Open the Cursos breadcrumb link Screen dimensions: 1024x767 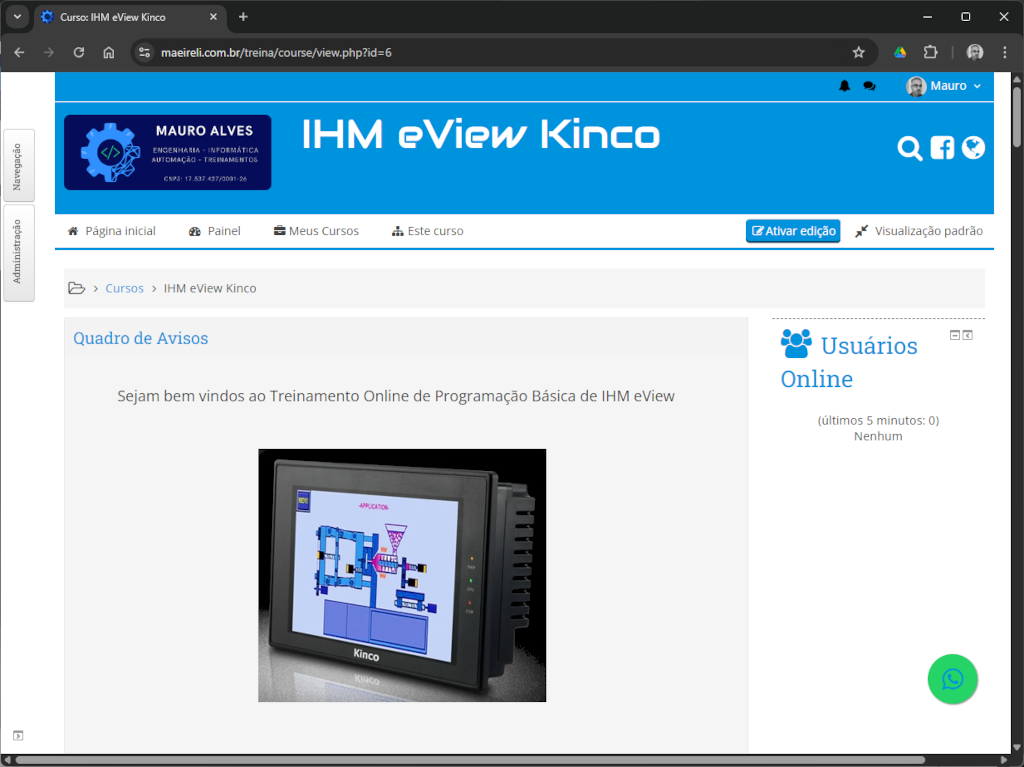pos(125,288)
